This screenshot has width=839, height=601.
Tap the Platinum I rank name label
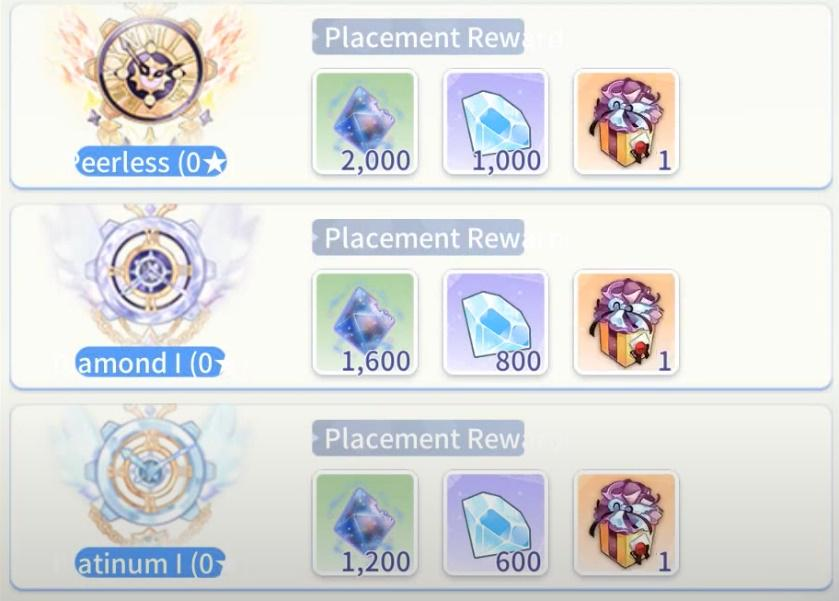[x=150, y=563]
